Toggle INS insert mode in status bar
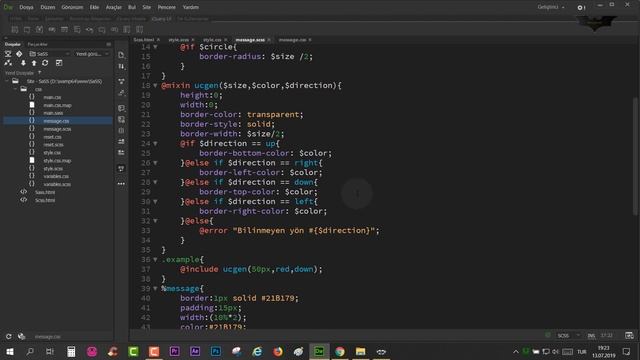This screenshot has height=360, width=640. pos(591,336)
